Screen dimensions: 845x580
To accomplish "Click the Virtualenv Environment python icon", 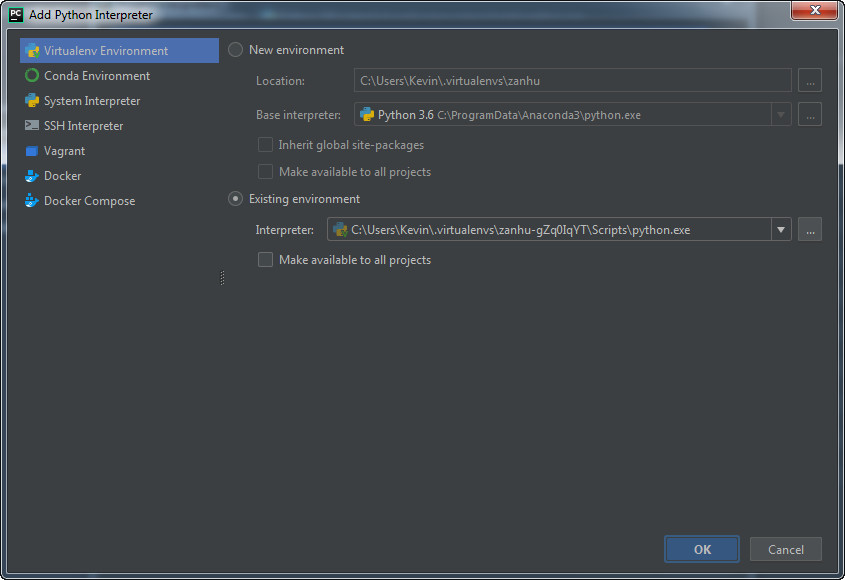I will [x=32, y=51].
